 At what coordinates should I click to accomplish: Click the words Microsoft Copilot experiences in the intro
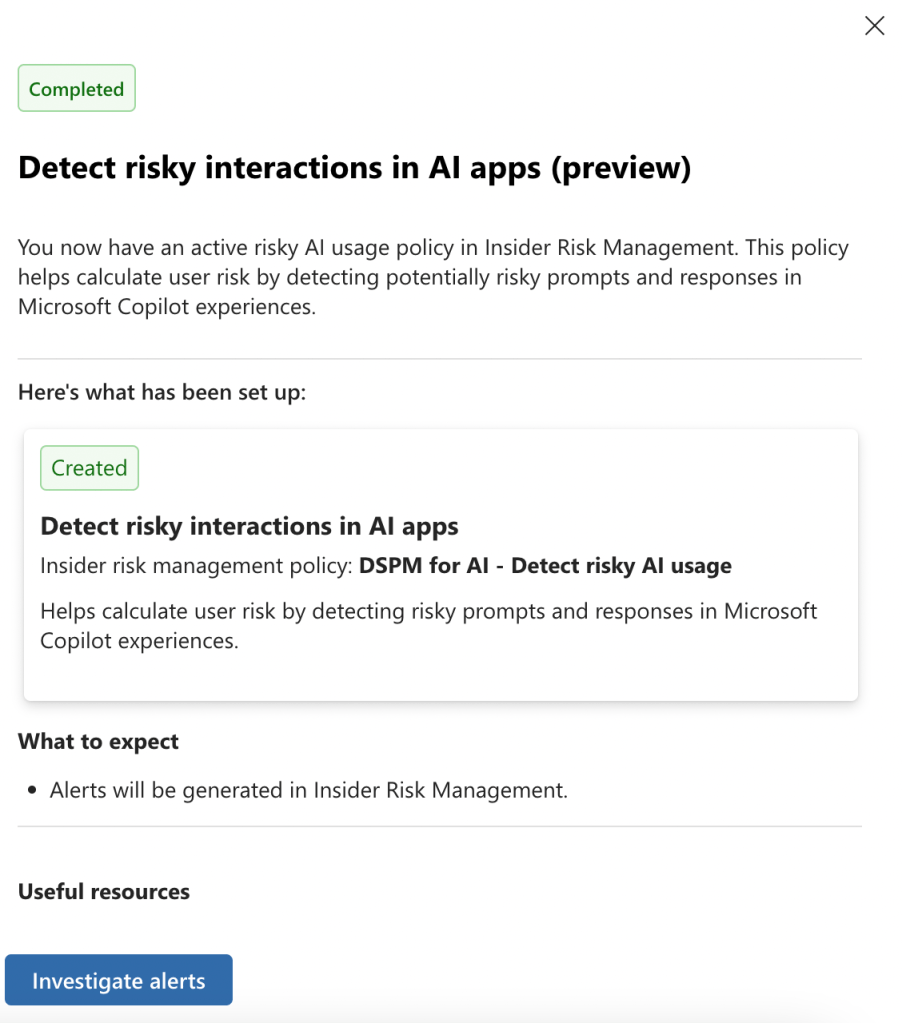(x=166, y=307)
